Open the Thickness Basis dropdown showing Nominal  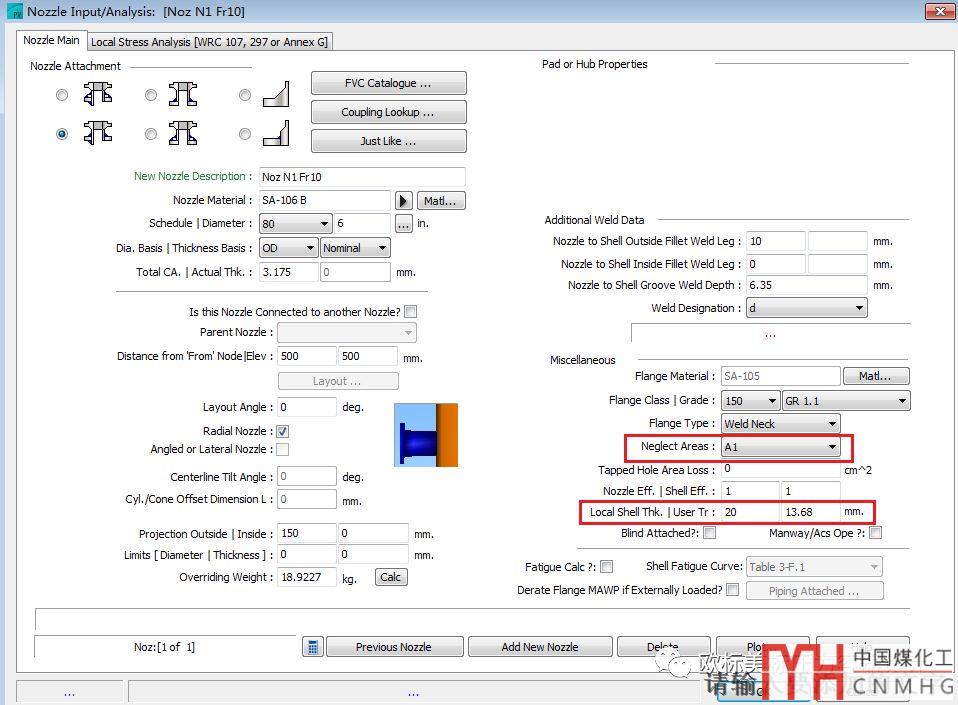[x=355, y=247]
